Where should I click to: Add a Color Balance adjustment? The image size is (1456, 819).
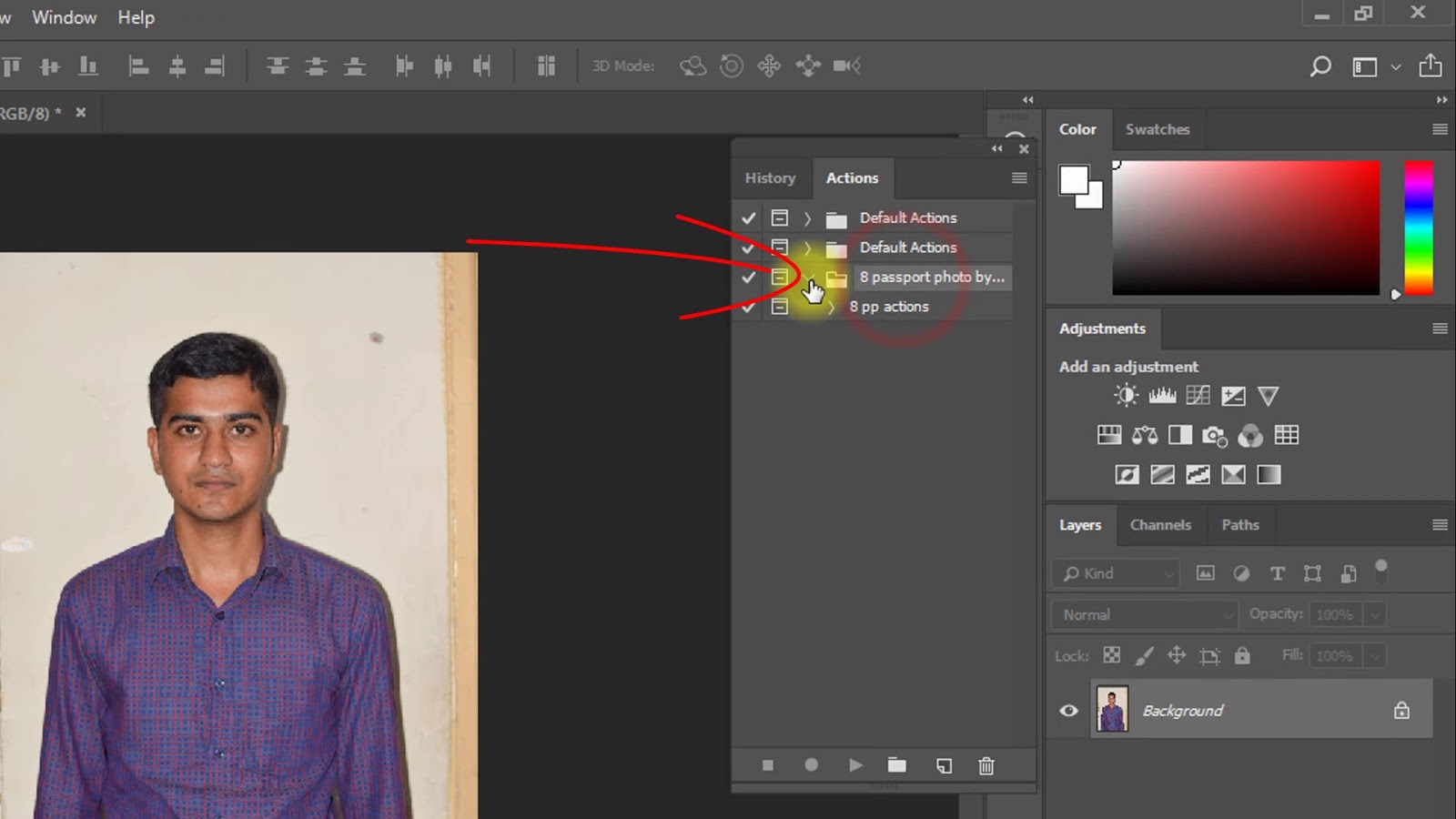coord(1145,435)
